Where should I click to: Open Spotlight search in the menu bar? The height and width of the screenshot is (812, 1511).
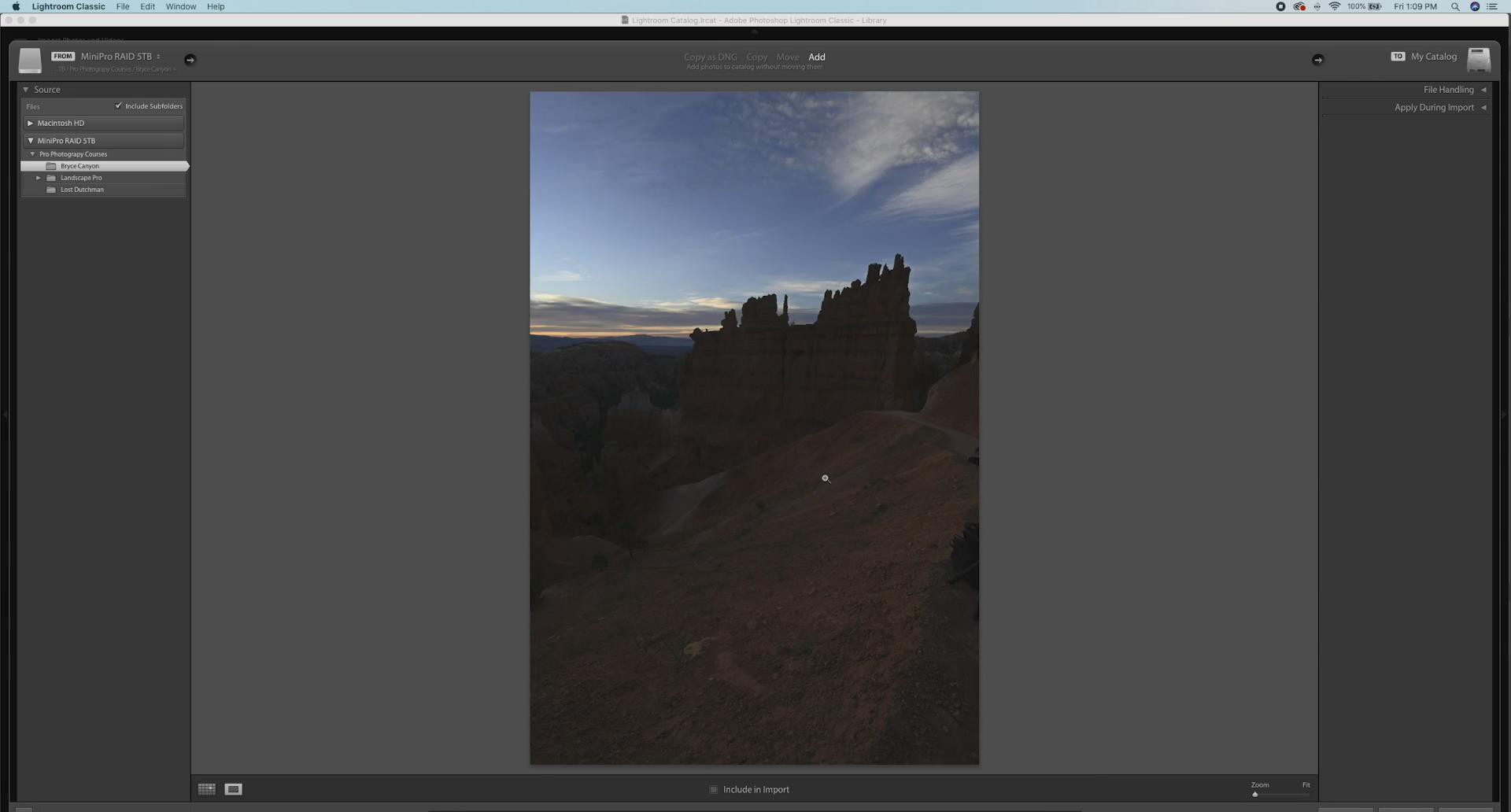click(1455, 6)
